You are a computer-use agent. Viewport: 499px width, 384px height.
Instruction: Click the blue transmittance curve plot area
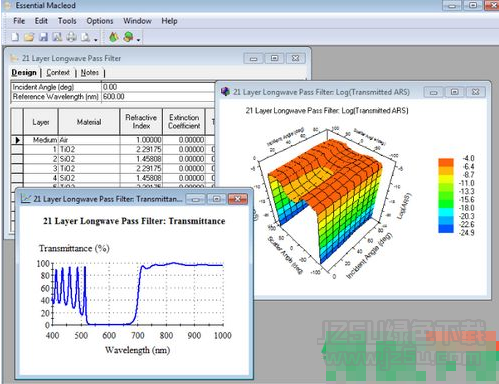138,294
